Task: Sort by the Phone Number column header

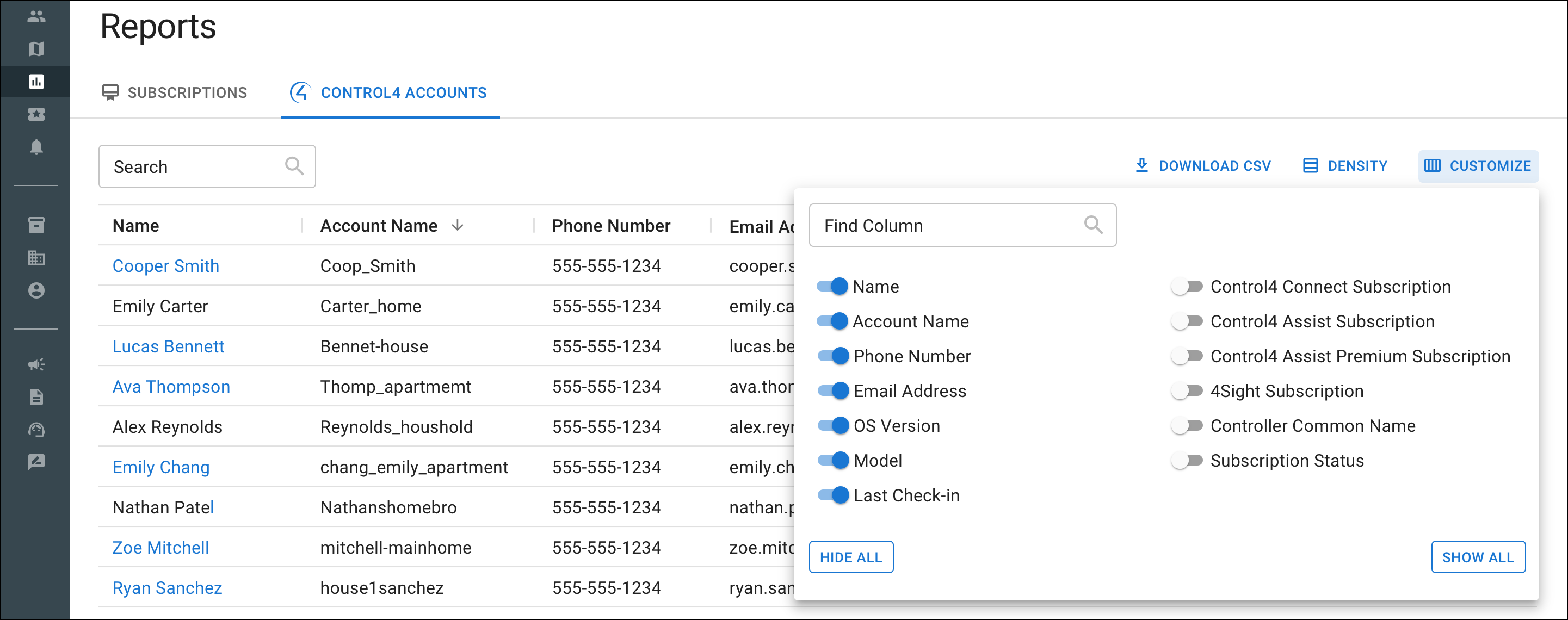Action: 610,225
